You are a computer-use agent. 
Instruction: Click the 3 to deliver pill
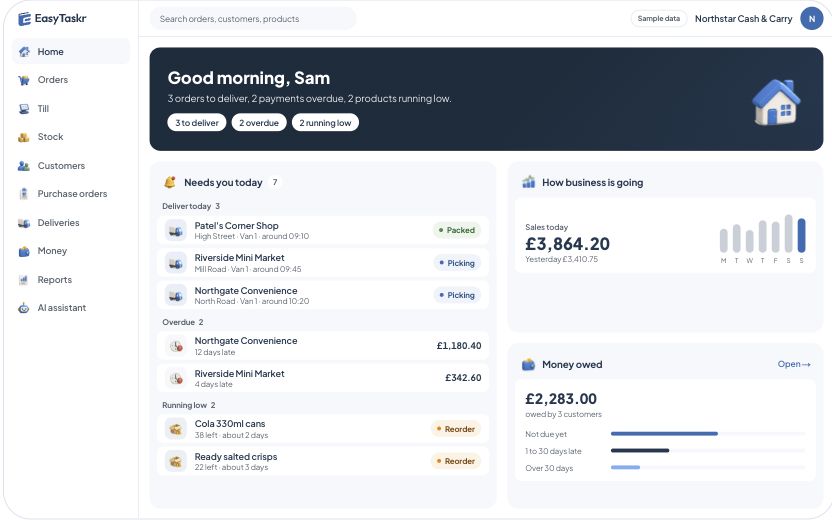197,123
